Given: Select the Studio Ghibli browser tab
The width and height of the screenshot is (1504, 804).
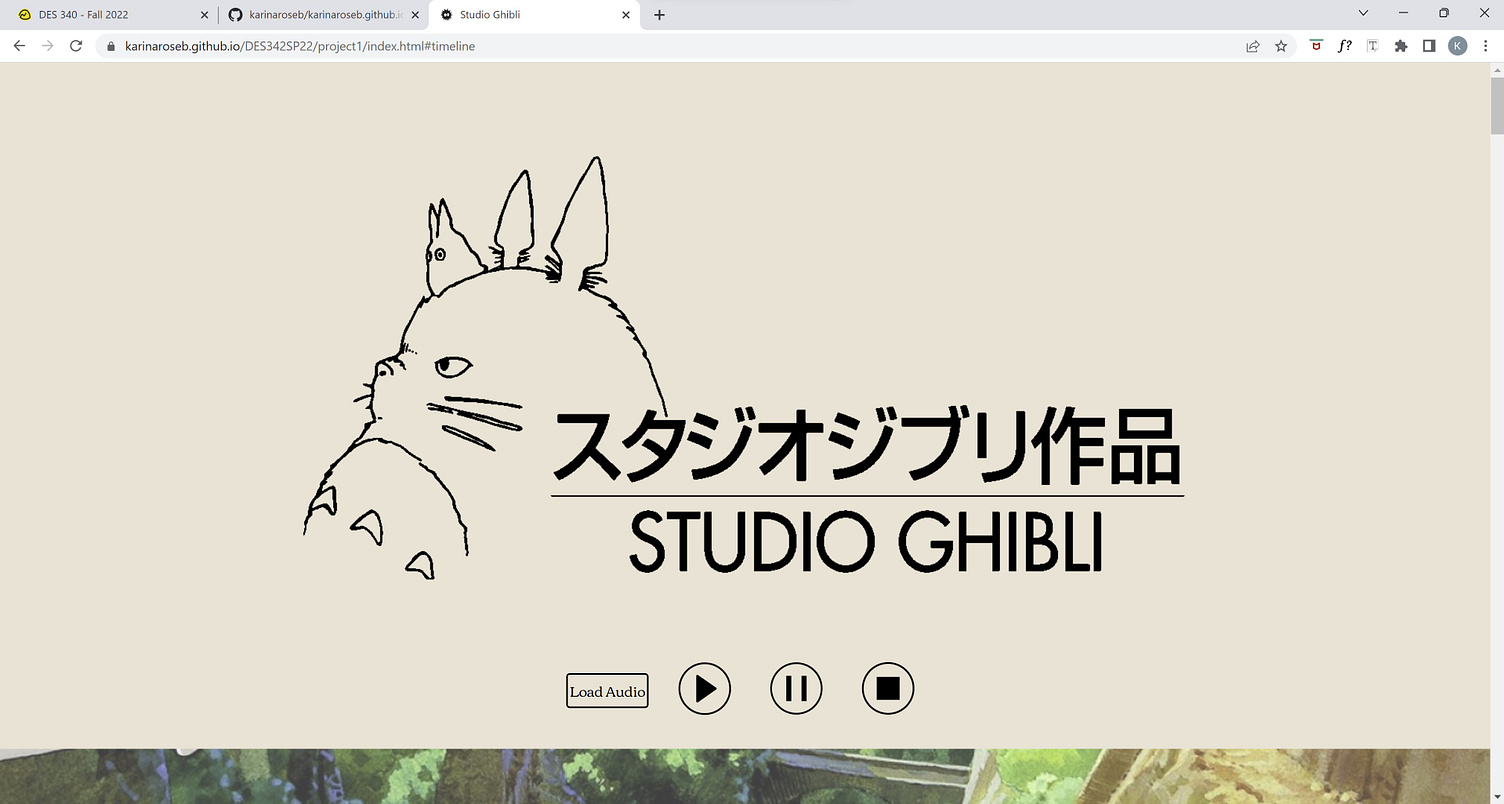Looking at the screenshot, I should (x=534, y=15).
